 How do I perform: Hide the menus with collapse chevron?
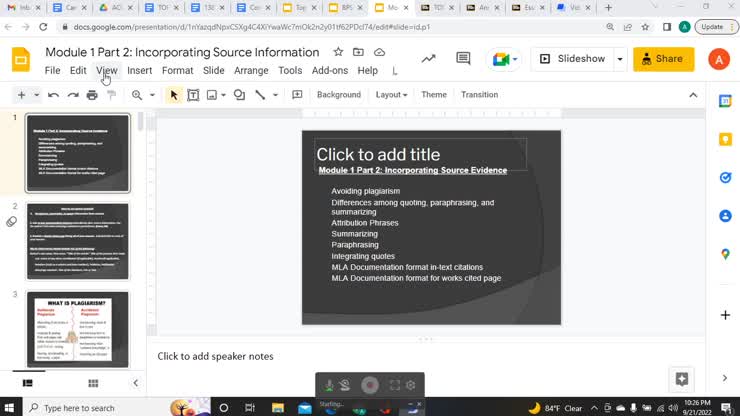click(693, 95)
